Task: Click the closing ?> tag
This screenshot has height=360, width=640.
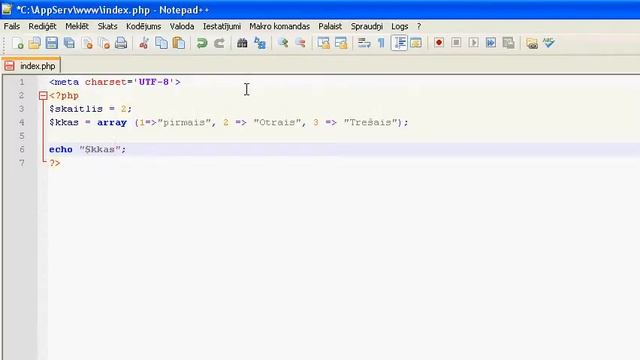Action: pos(55,163)
